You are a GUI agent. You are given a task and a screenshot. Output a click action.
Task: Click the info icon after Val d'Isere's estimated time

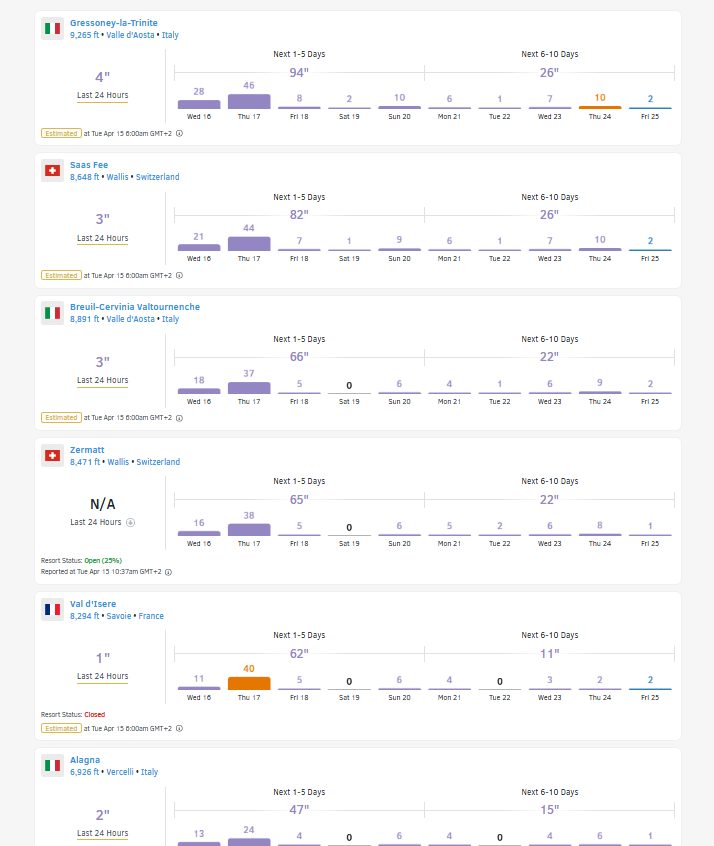click(x=179, y=729)
